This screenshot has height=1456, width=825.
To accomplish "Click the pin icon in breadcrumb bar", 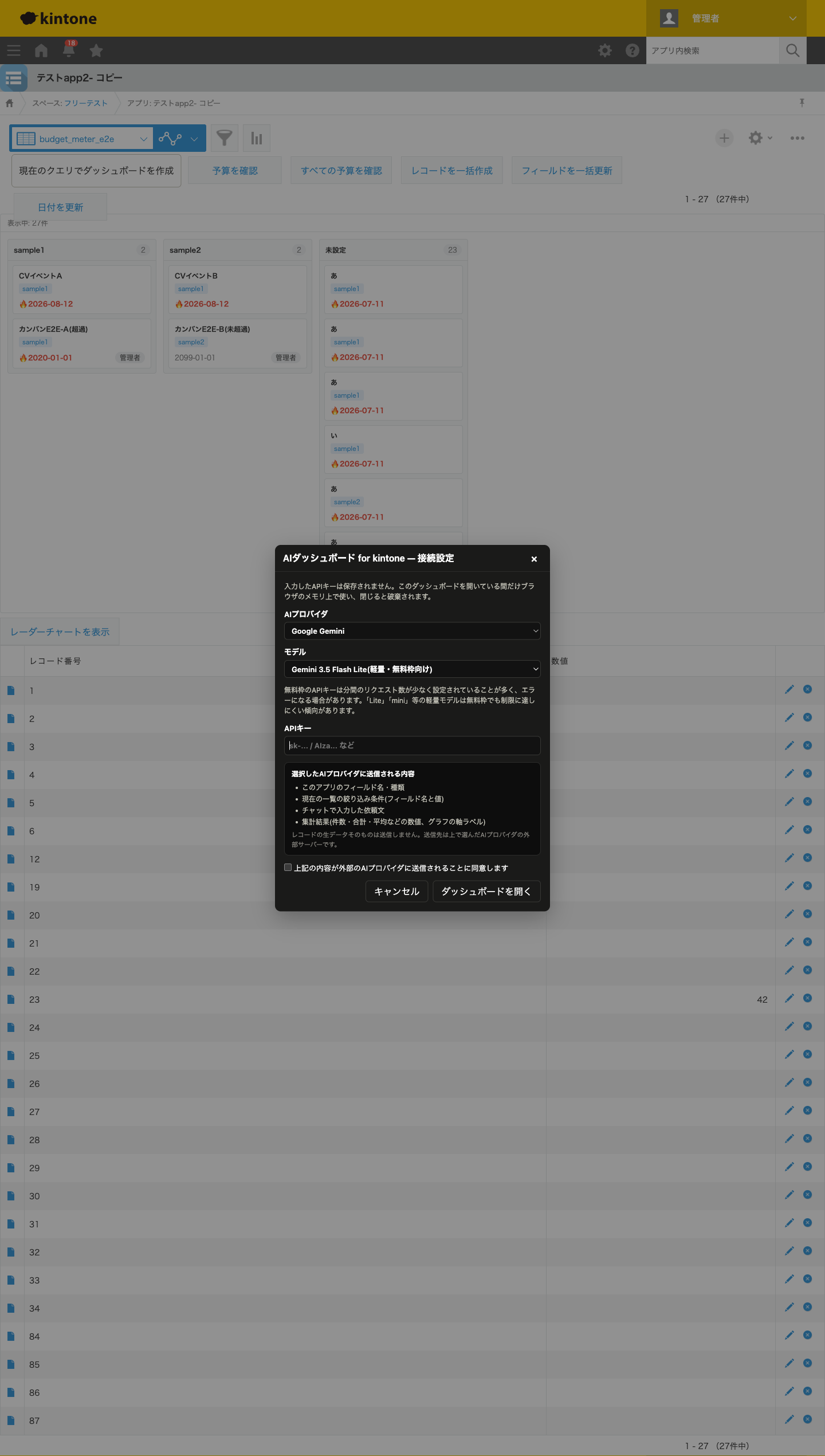I will point(802,103).
